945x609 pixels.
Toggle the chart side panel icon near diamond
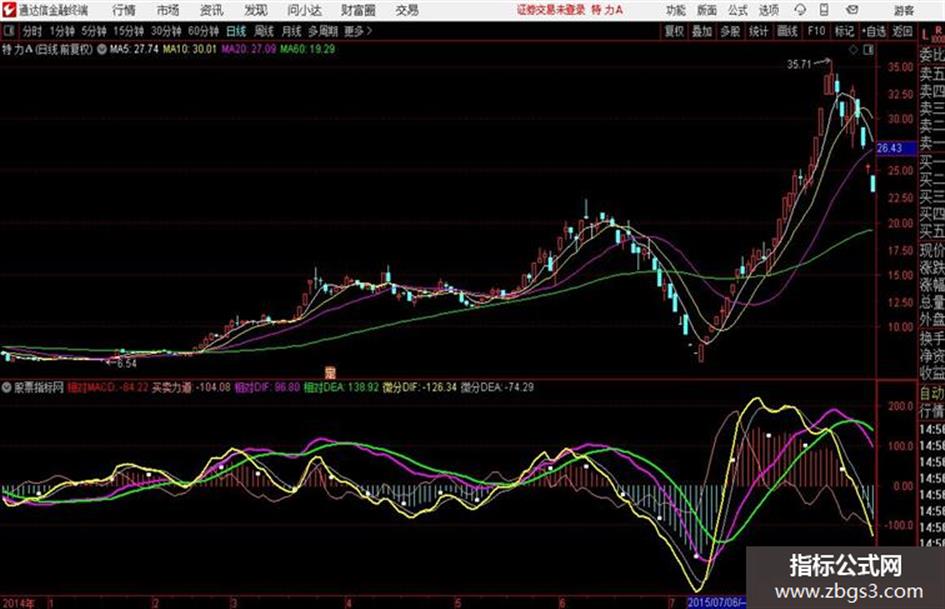pos(868,51)
